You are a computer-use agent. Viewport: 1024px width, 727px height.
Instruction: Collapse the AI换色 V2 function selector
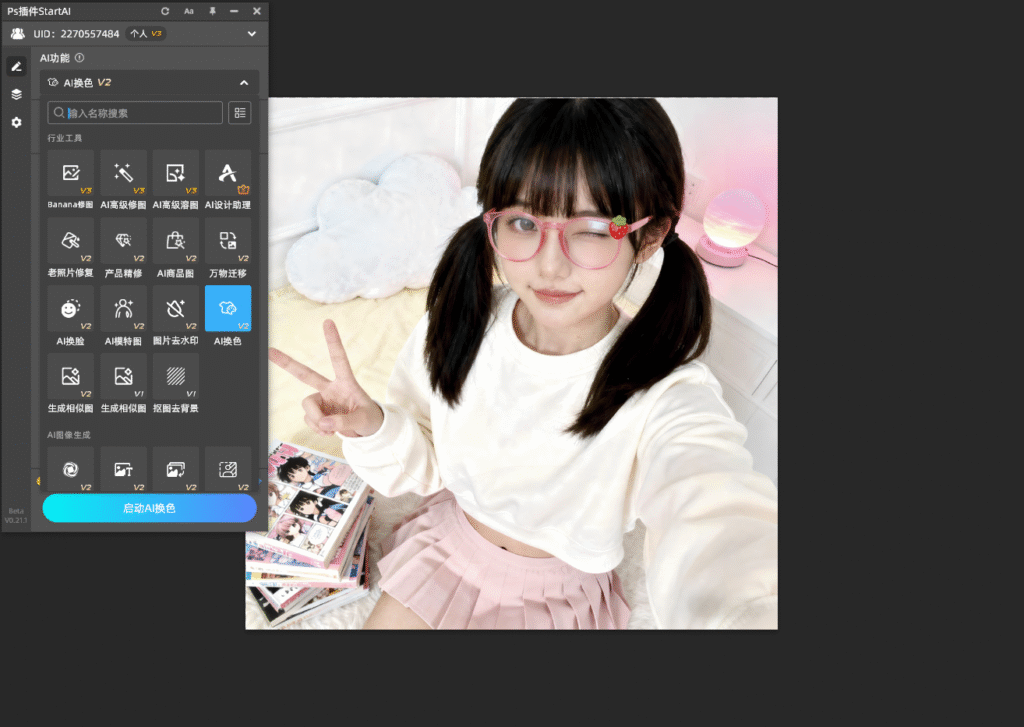[x=244, y=83]
